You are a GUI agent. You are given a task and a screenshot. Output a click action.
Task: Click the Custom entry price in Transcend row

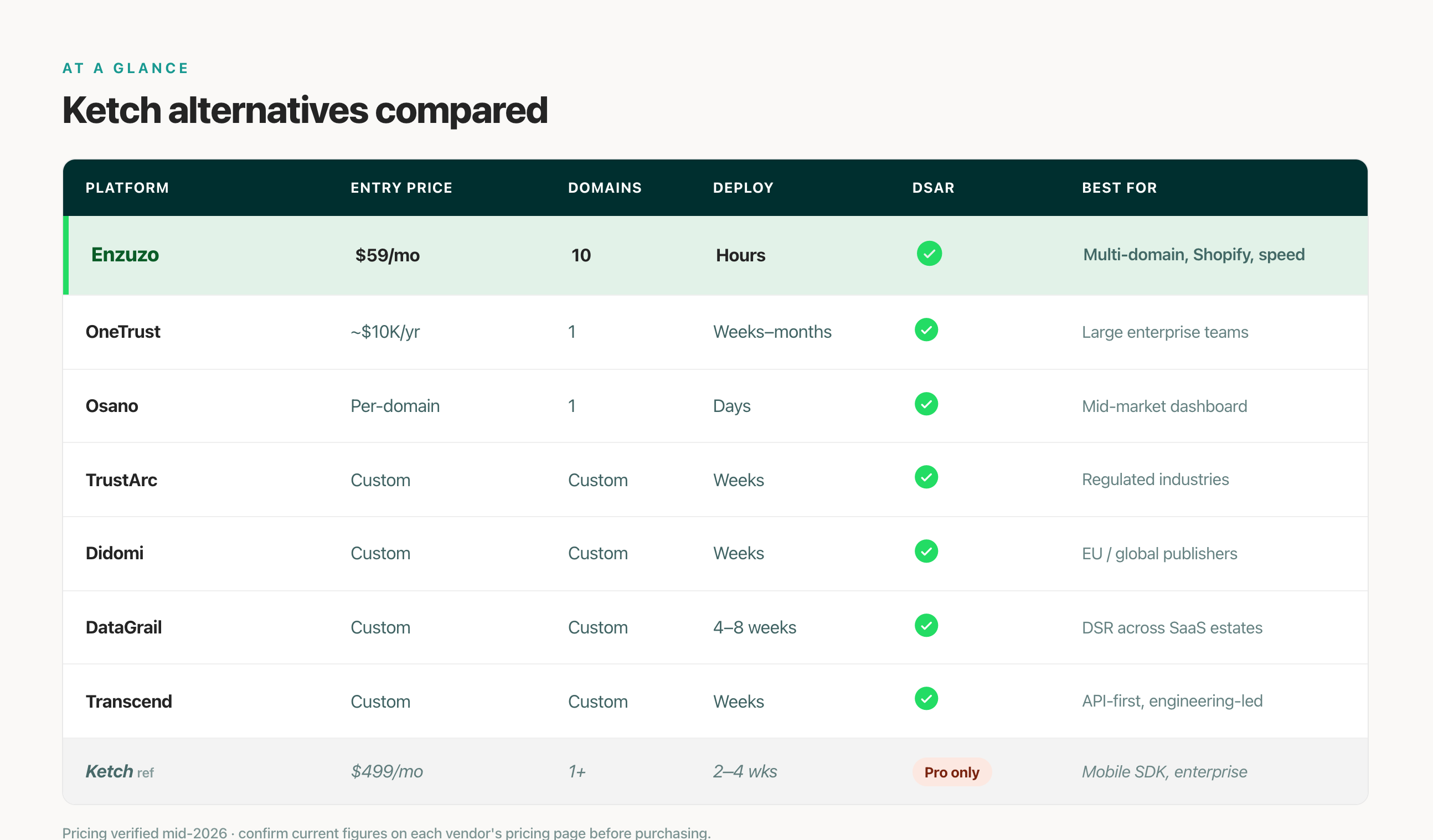tap(380, 700)
